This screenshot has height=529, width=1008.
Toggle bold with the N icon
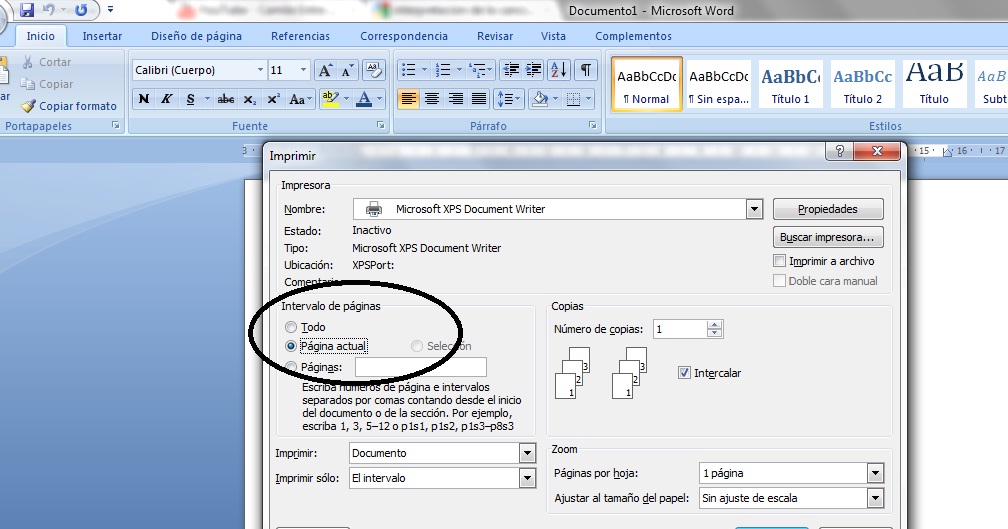[144, 98]
